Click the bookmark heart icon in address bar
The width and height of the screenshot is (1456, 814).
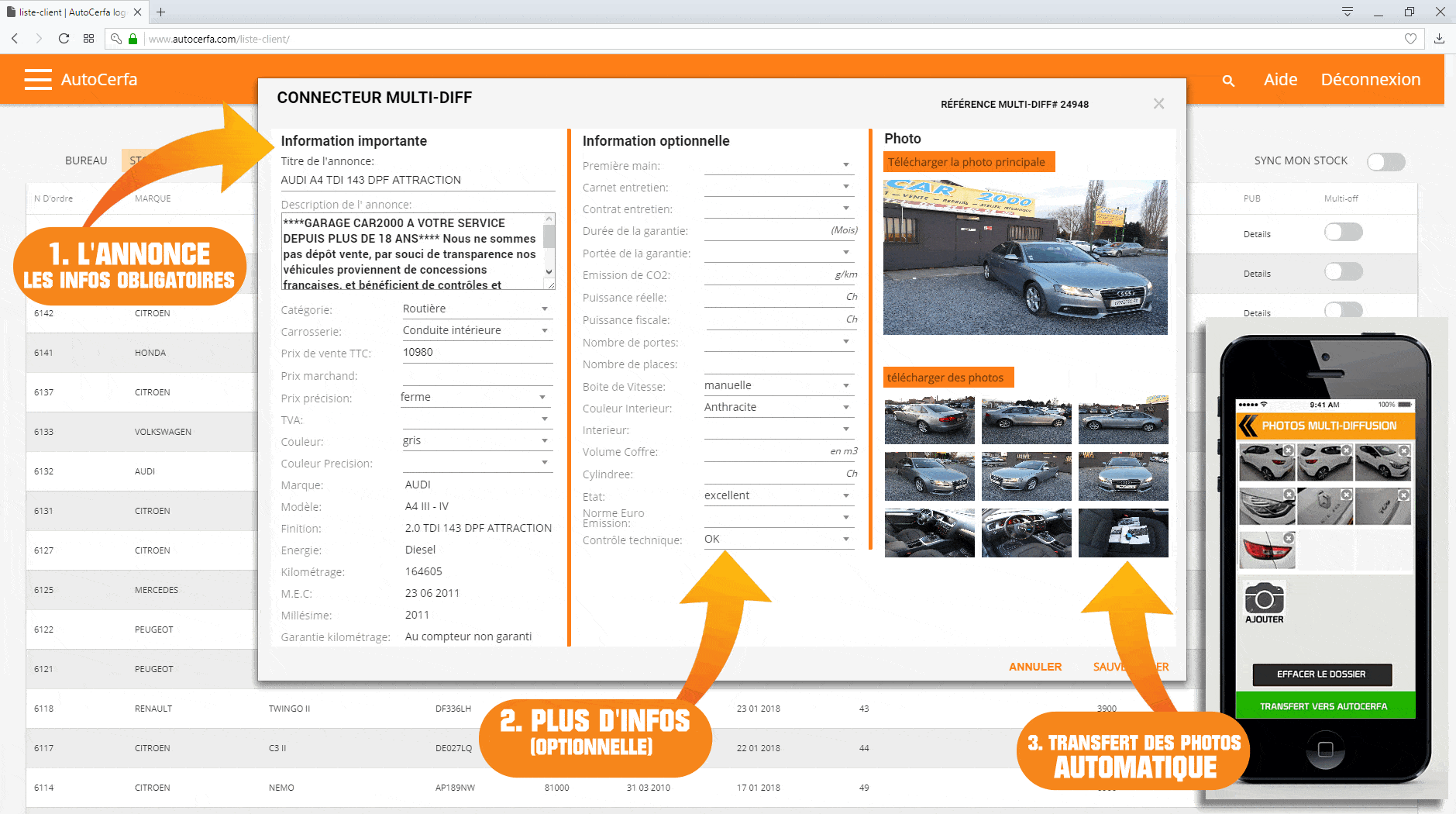pos(1410,39)
